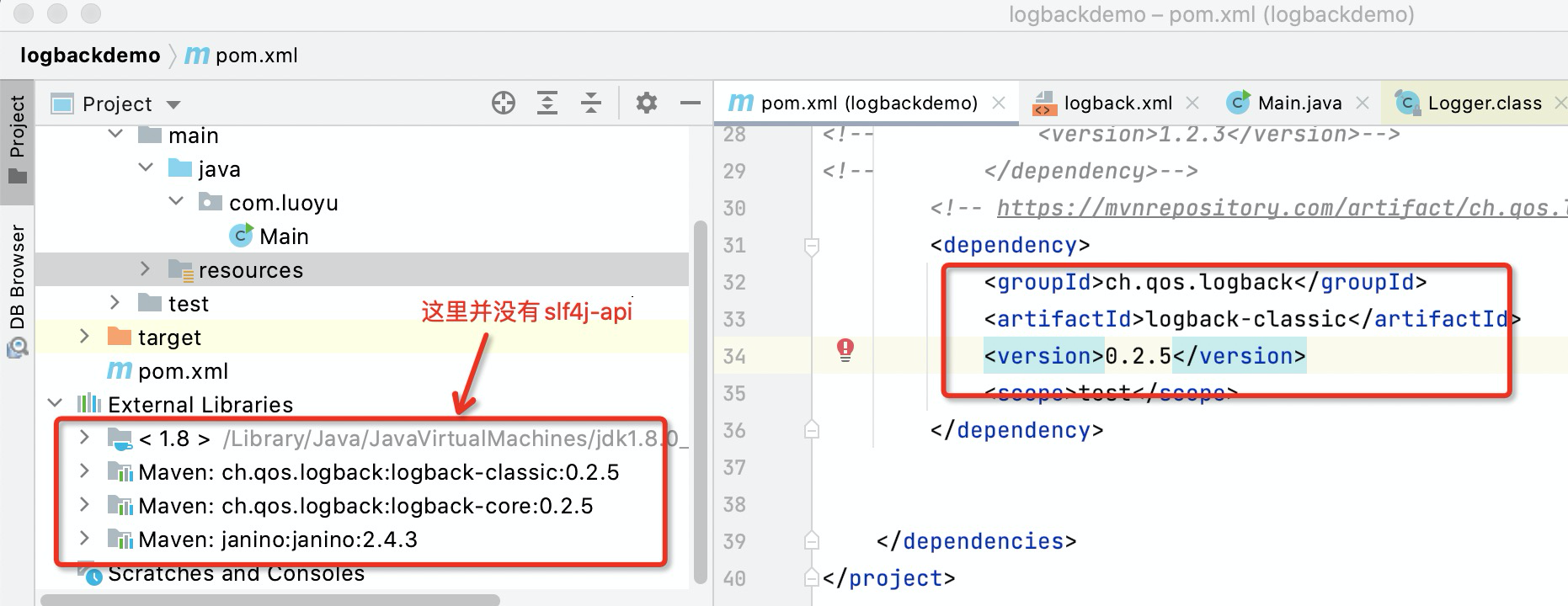Close the Main.java editor tab
Image resolution: width=1568 pixels, height=606 pixels.
1363,103
